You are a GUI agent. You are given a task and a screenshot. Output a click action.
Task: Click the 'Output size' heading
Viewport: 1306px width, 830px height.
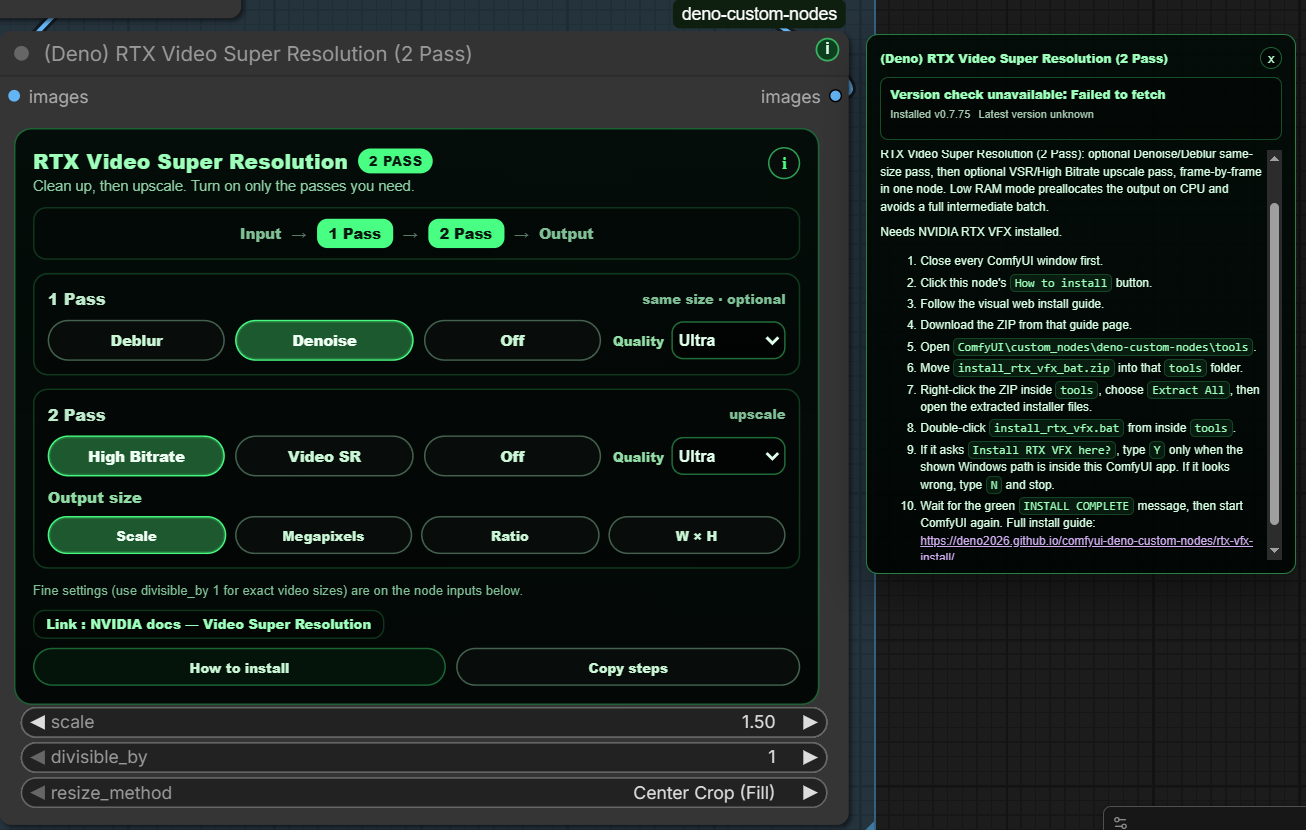tap(95, 497)
